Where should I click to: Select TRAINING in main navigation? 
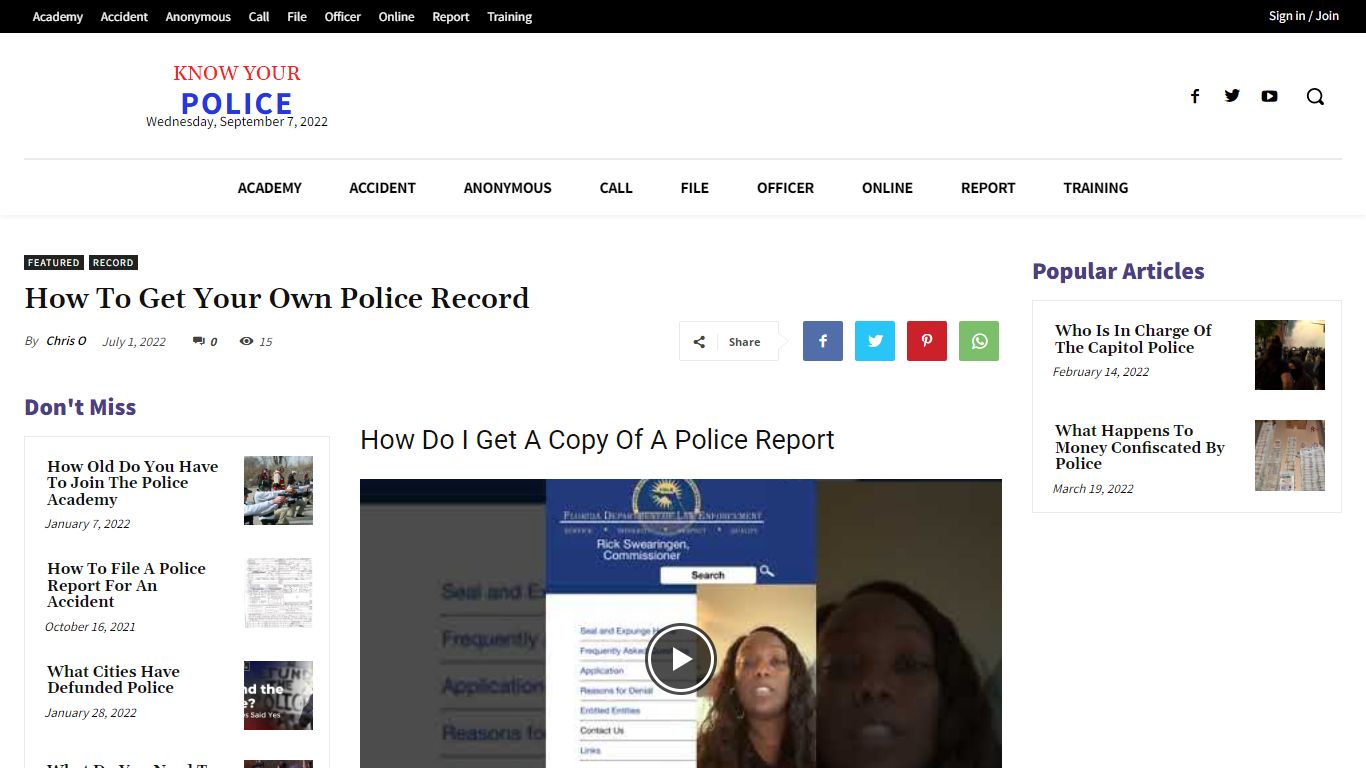pyautogui.click(x=1096, y=188)
